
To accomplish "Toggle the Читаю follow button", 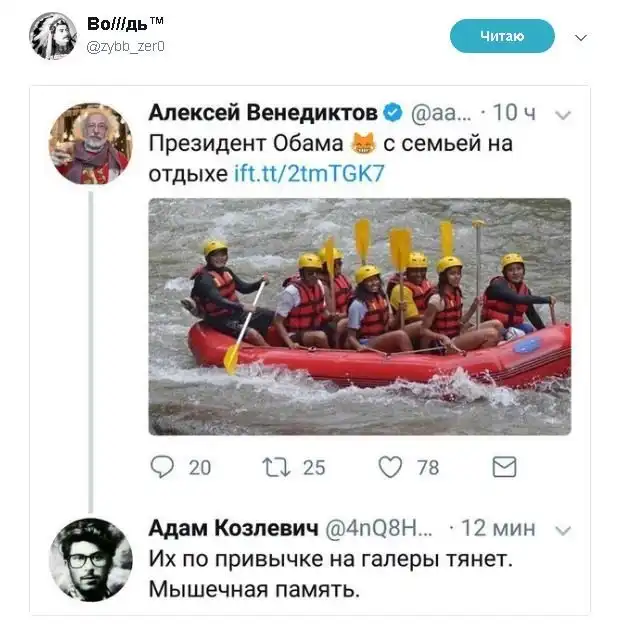I will click(x=502, y=36).
